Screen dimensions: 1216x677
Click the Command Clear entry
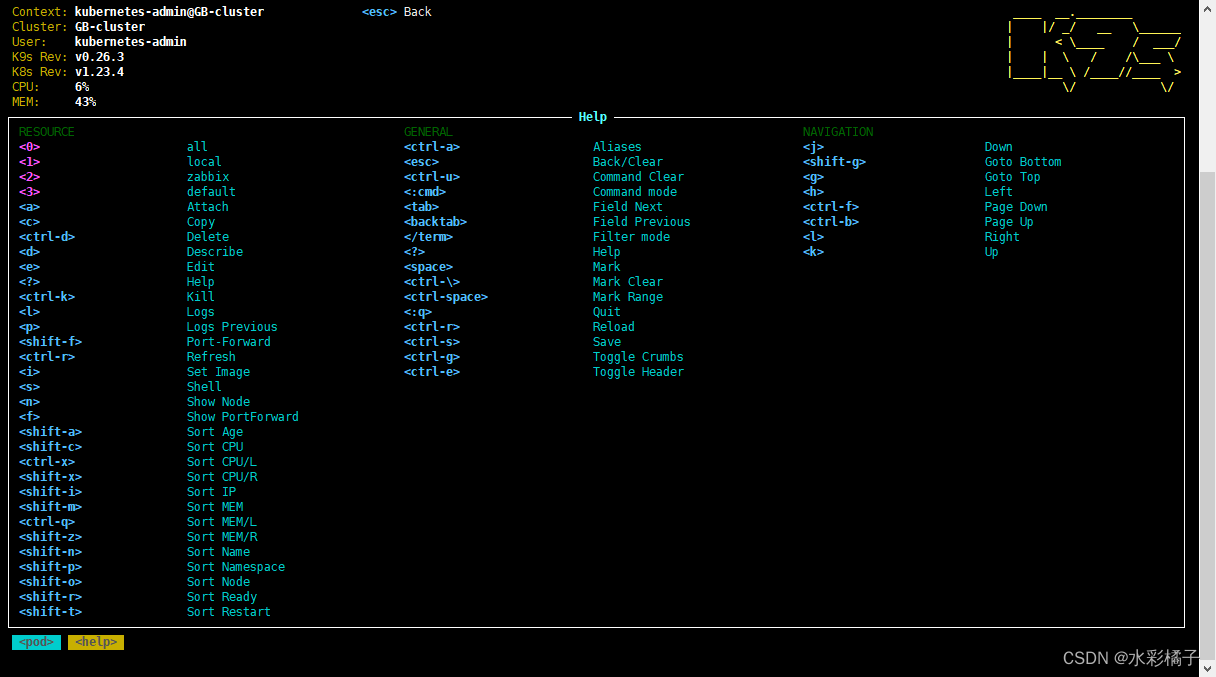638,177
